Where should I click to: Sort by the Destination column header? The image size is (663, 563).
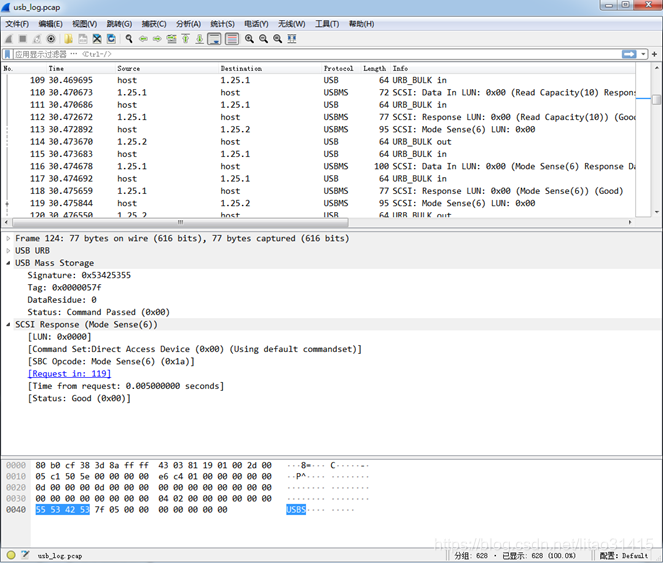[270, 69]
